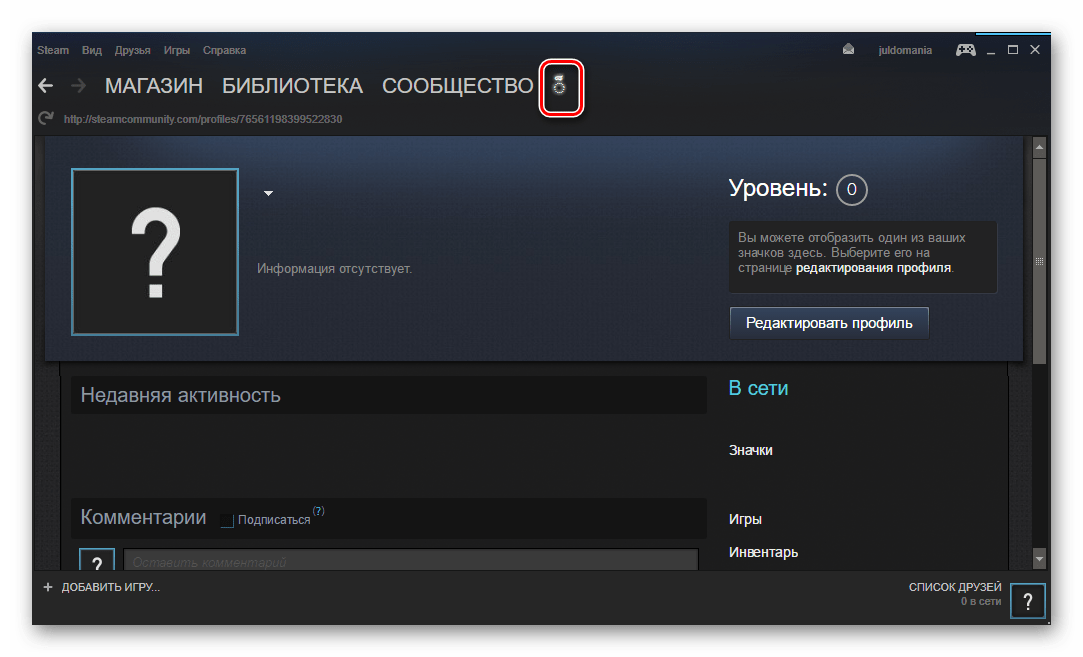Screen dimensions: 1083x657
Task: Expand the dropdown arrow beside the avatar
Action: coord(269,193)
